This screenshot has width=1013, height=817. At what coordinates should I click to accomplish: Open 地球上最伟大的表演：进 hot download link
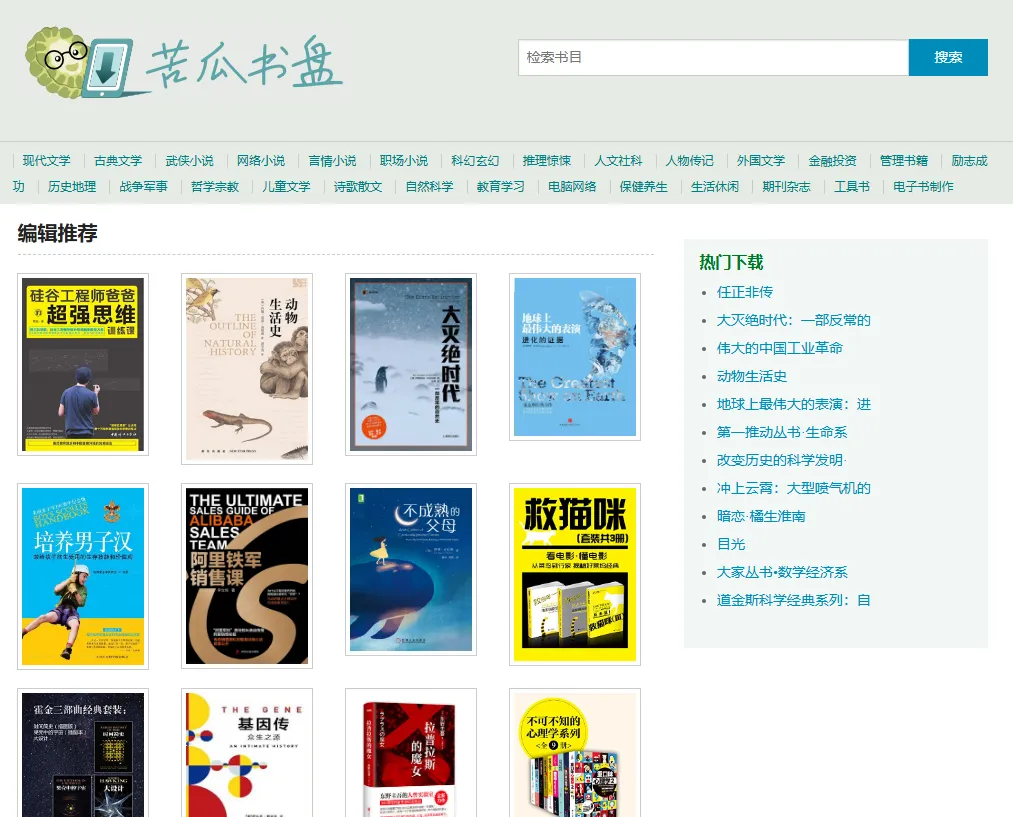pos(793,404)
